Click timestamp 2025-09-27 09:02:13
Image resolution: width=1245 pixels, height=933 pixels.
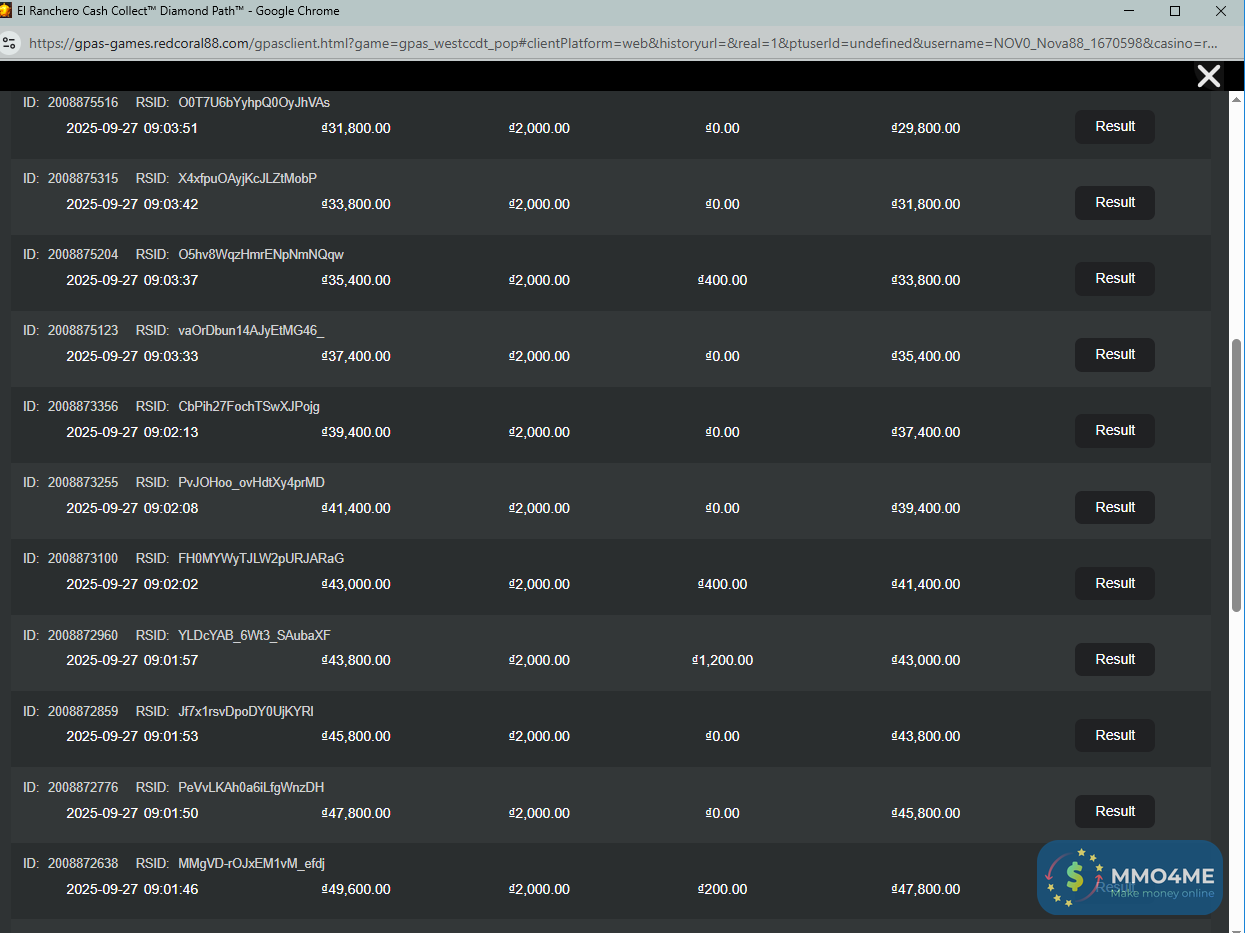[132, 432]
